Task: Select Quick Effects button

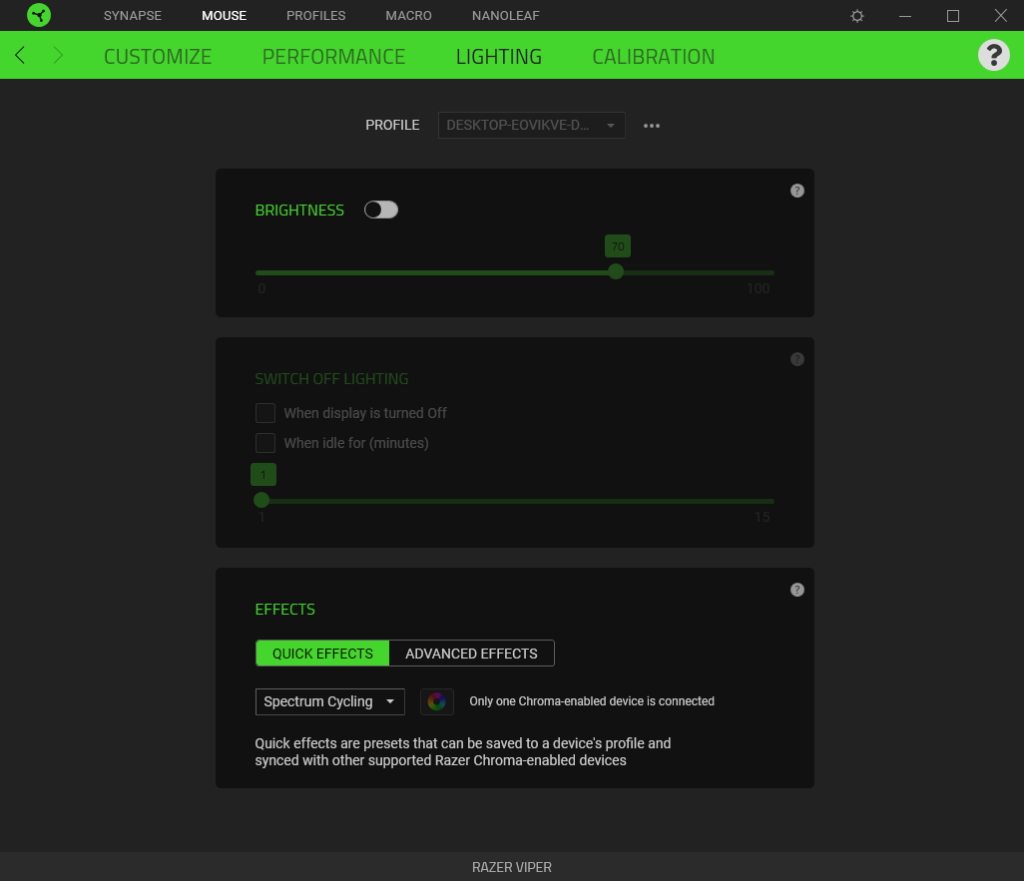Action: 322,654
